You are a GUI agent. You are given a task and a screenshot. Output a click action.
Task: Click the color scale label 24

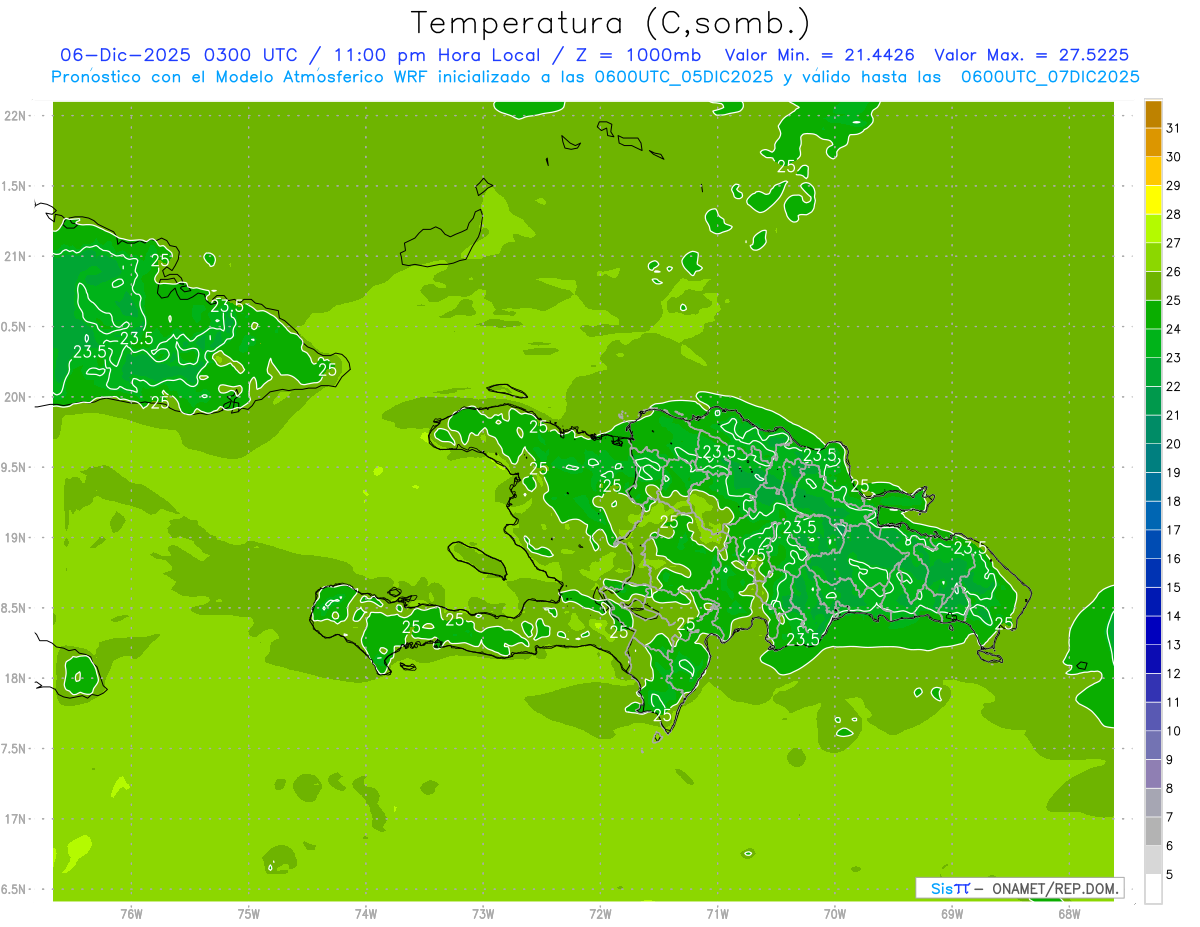pos(1173,329)
